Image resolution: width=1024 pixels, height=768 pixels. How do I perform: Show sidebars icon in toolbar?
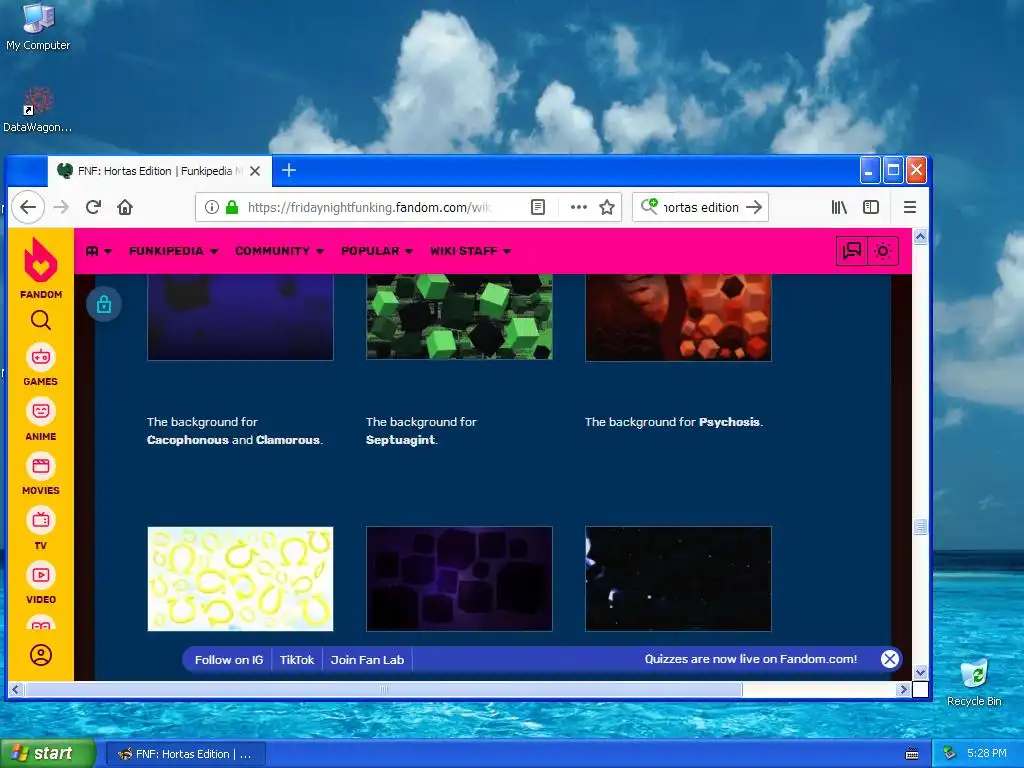(871, 208)
